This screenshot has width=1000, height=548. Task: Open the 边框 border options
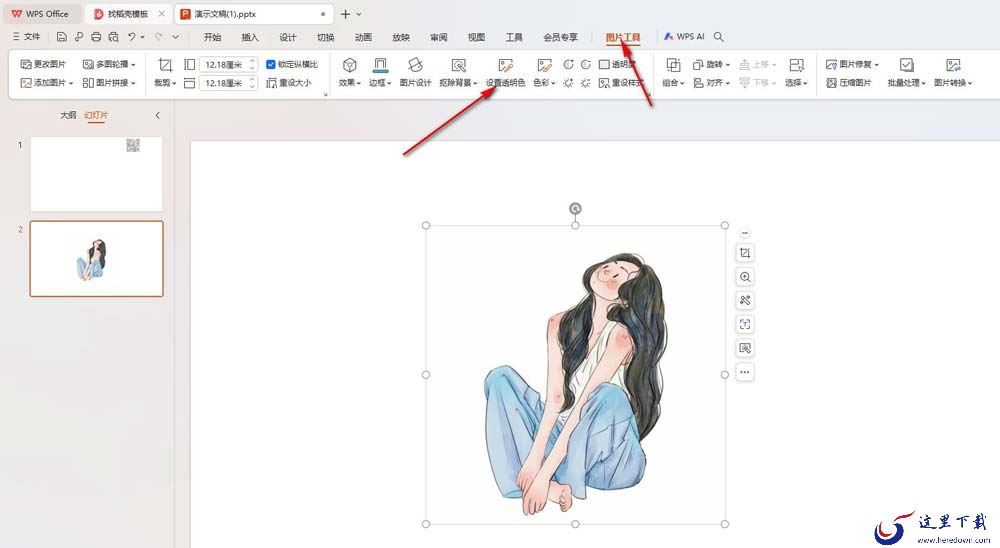(380, 73)
